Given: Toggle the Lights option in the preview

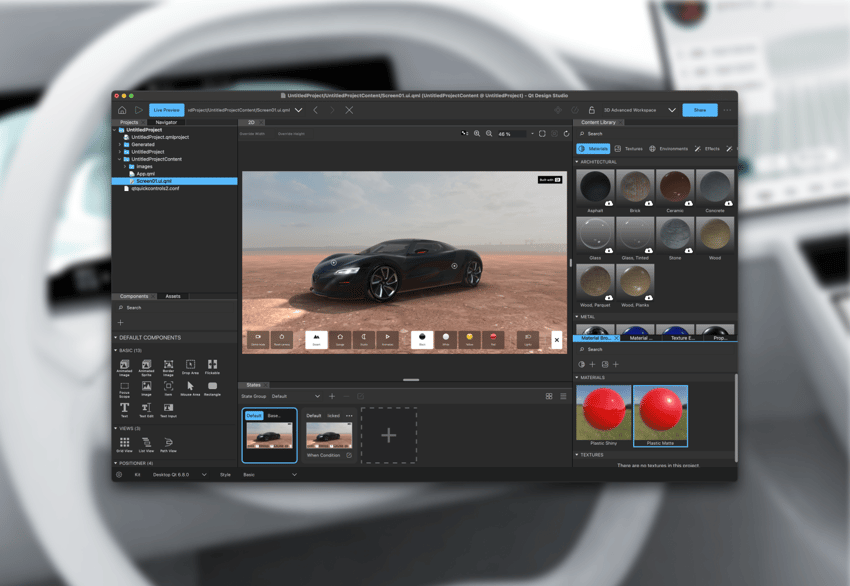Looking at the screenshot, I should [x=526, y=339].
